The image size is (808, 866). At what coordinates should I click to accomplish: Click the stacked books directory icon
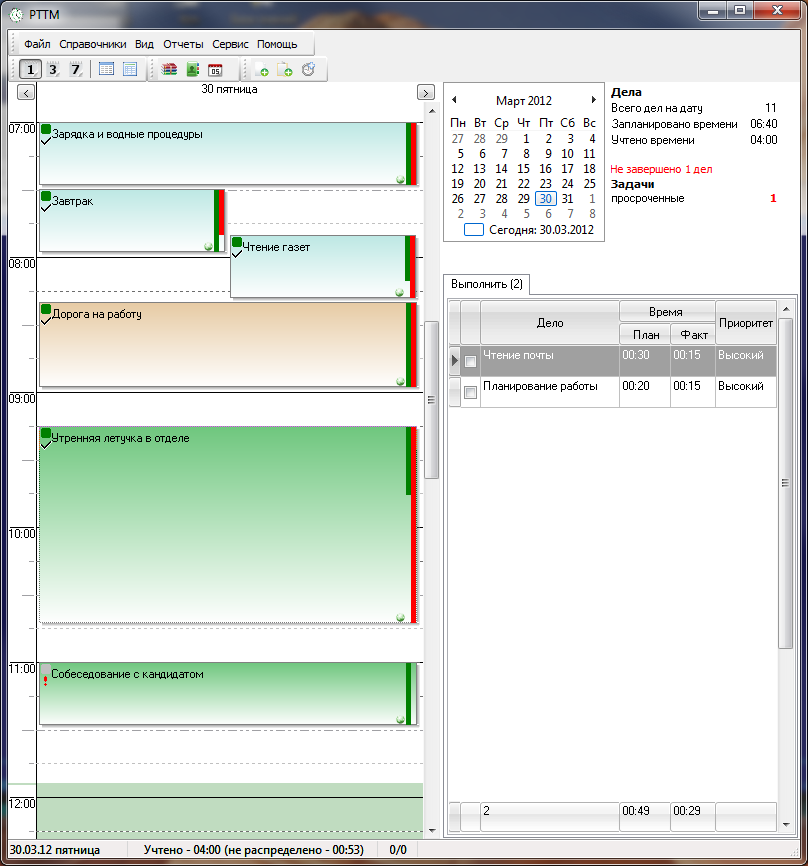point(169,69)
